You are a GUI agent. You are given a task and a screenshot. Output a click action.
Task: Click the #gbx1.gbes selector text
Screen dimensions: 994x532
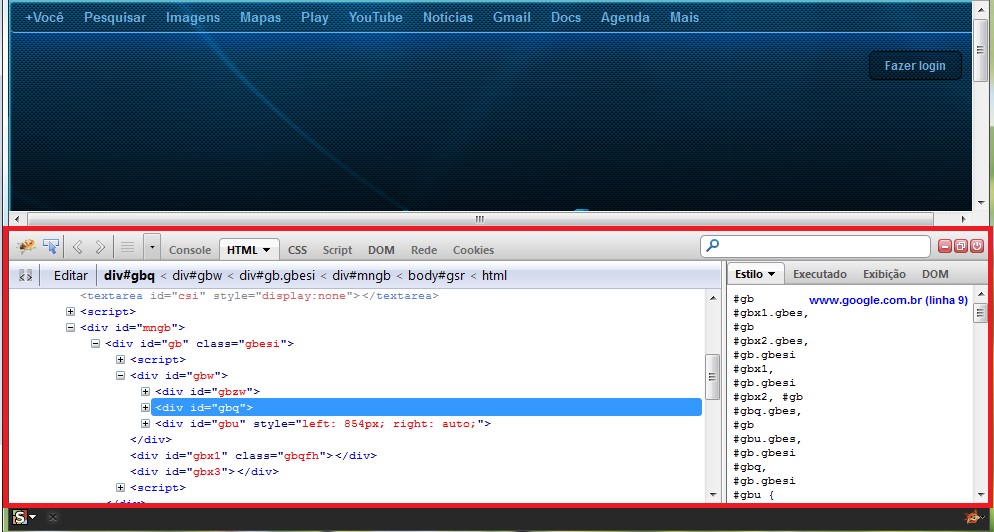click(771, 313)
